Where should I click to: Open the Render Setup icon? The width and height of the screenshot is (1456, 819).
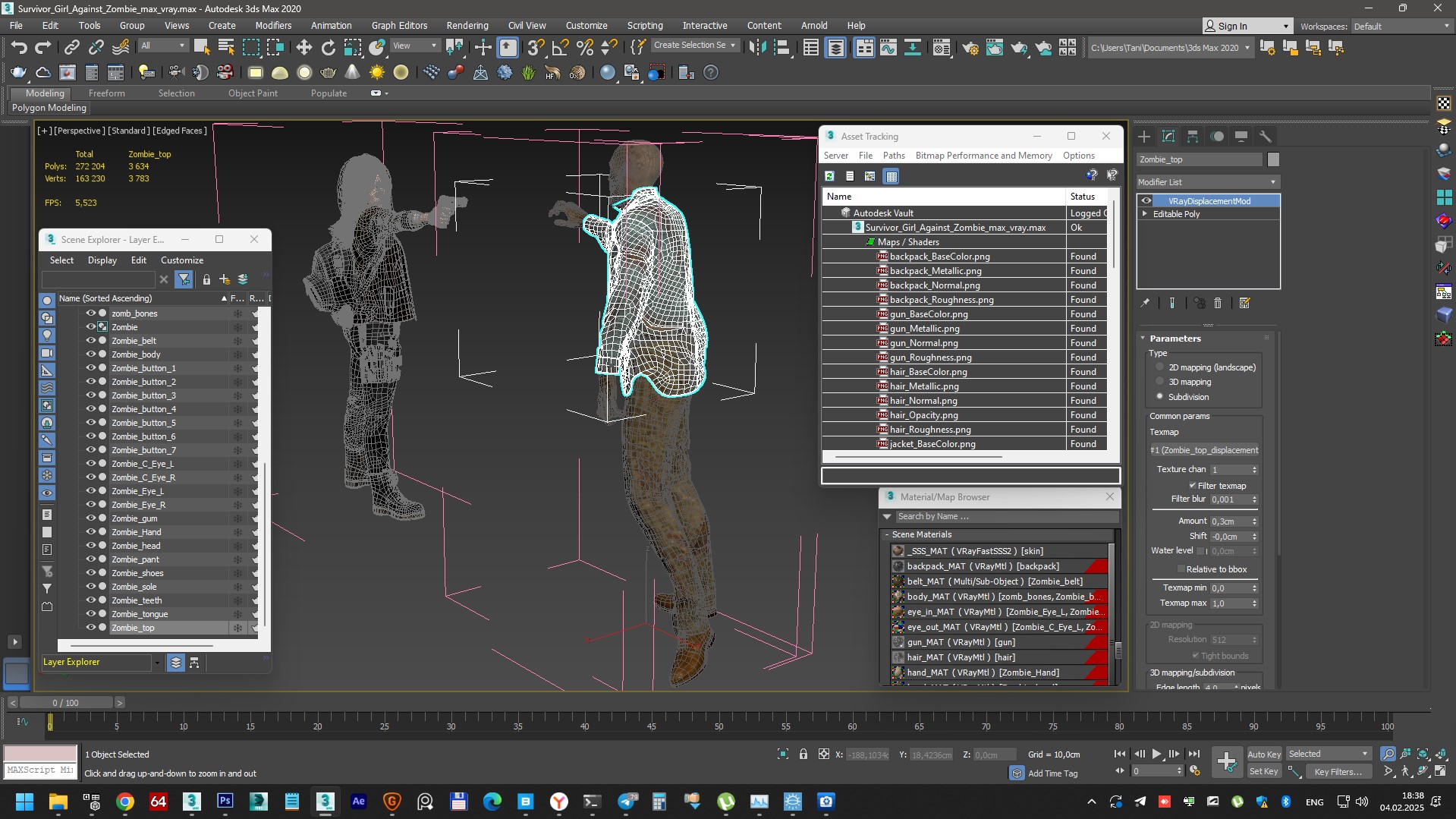tap(970, 48)
